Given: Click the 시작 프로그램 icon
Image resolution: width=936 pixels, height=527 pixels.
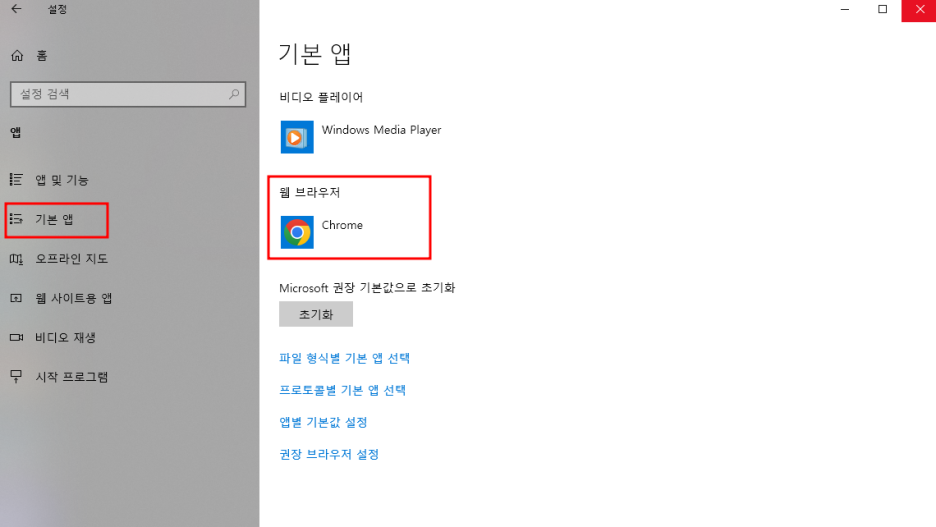Looking at the screenshot, I should (16, 377).
